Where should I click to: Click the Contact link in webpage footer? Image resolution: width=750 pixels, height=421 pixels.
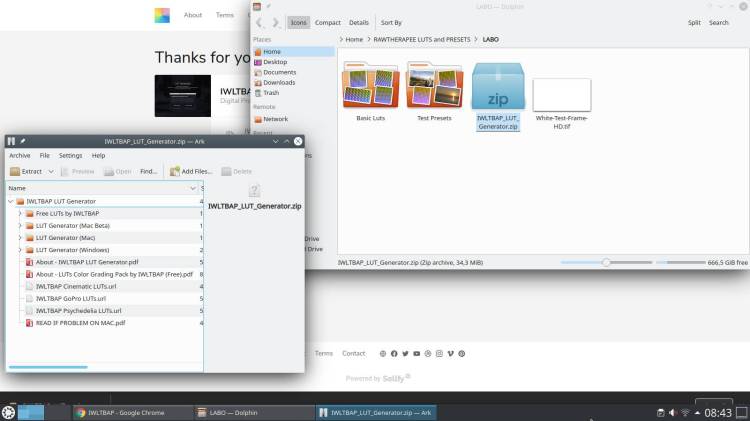[353, 354]
